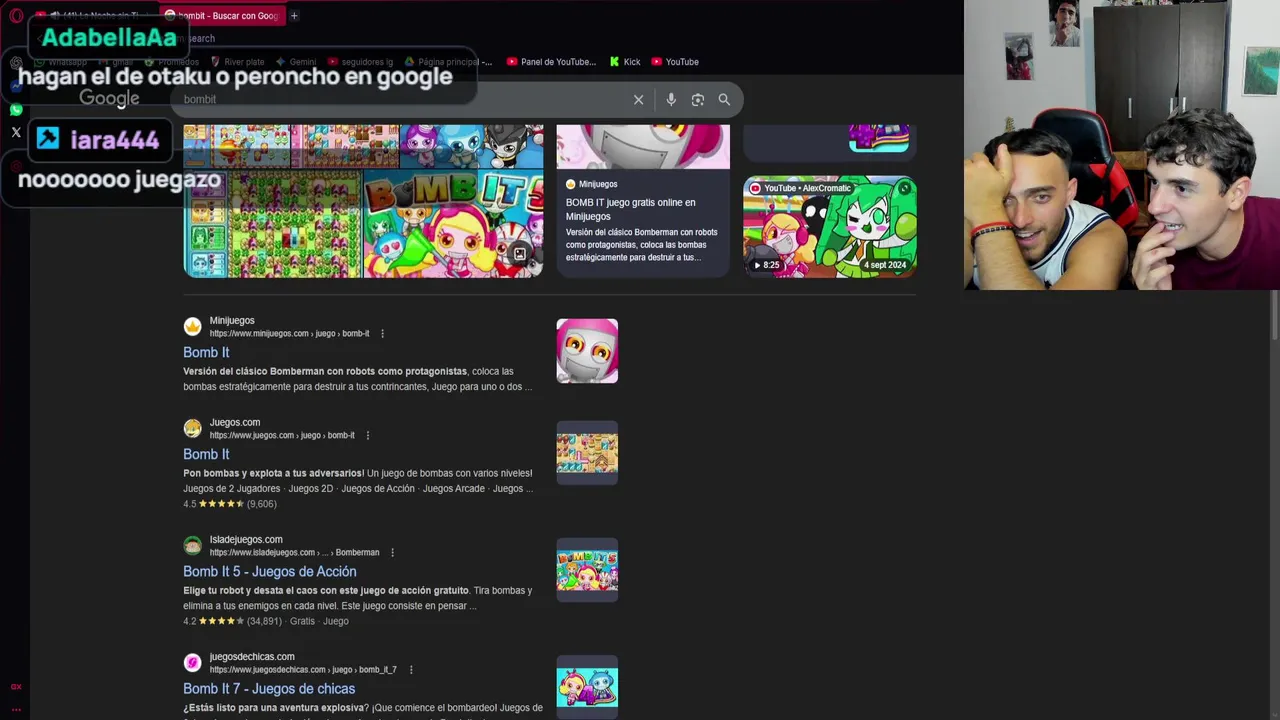Open more options for Juegos.com result

(368, 436)
